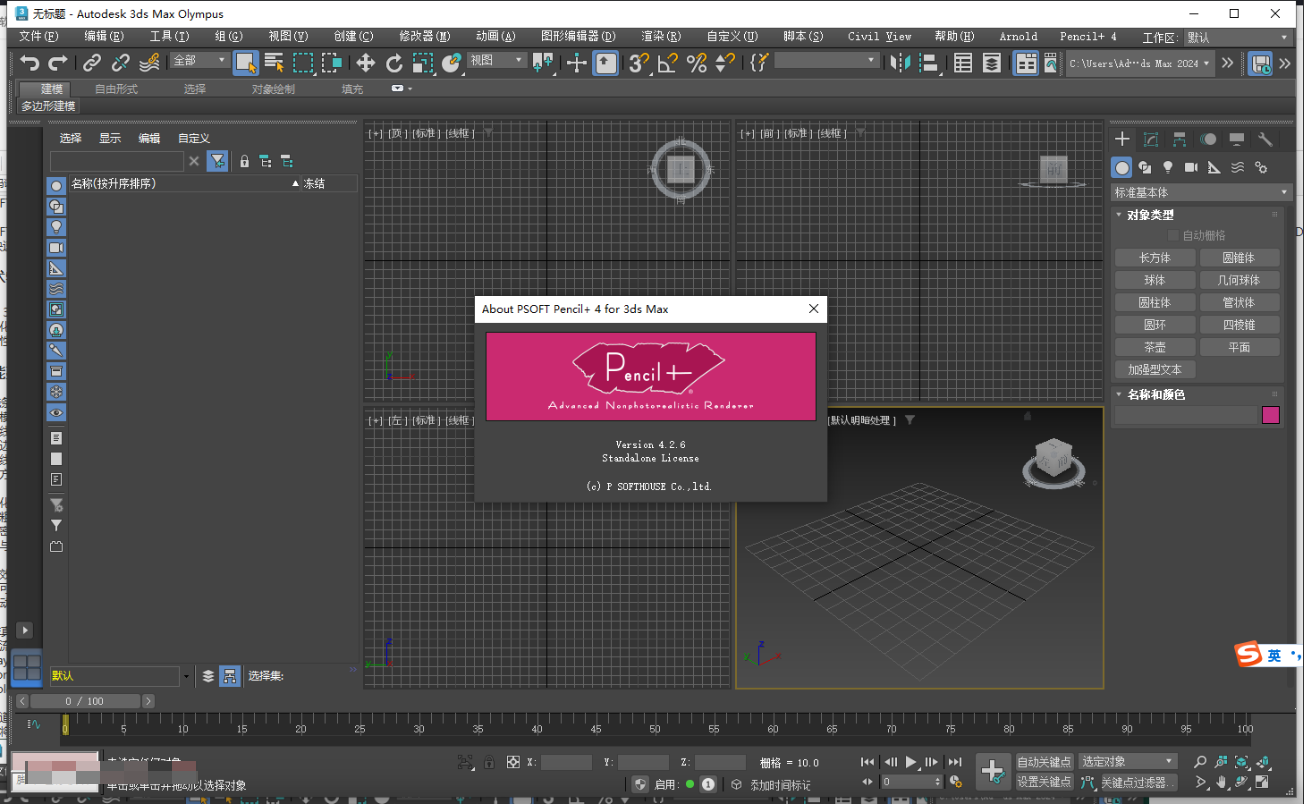Open the 选定对象 key filter dropdown
Screen dimensions: 1304x804
1127,762
